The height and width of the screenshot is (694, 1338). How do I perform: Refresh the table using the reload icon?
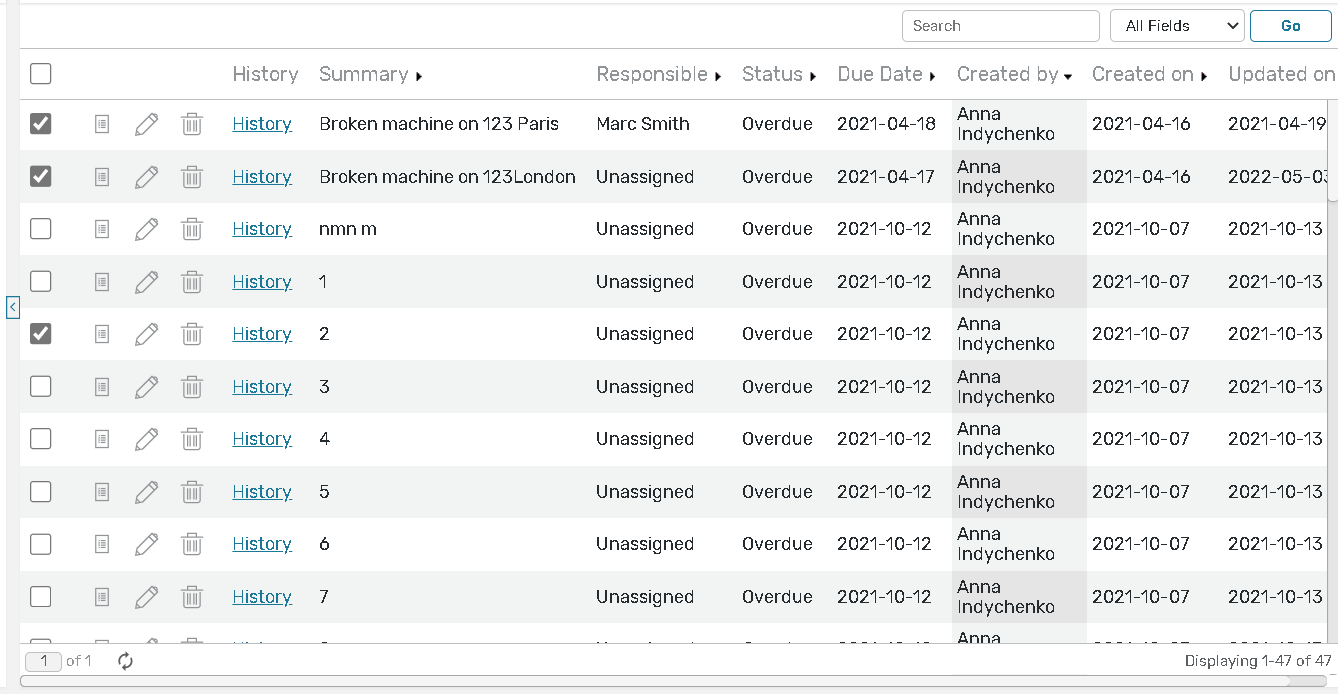tap(126, 661)
